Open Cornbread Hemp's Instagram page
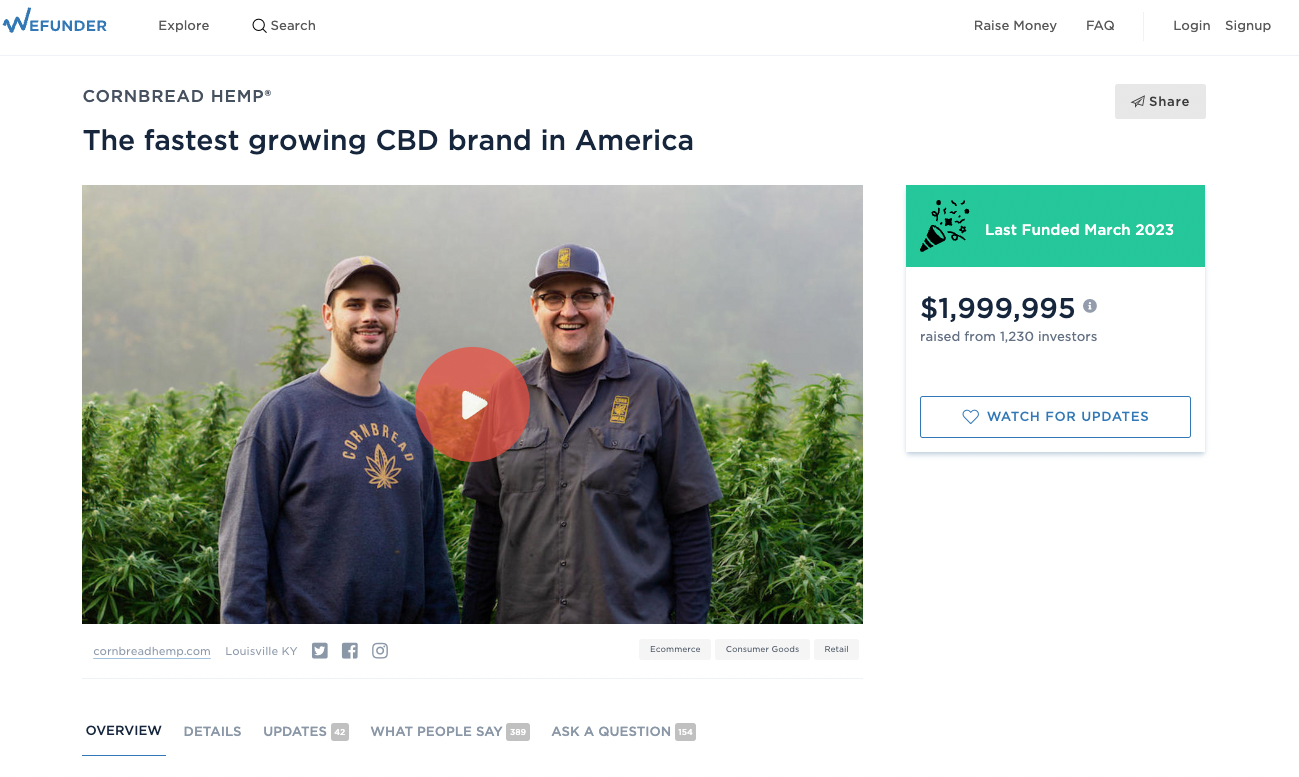The height and width of the screenshot is (777, 1299). [x=380, y=651]
